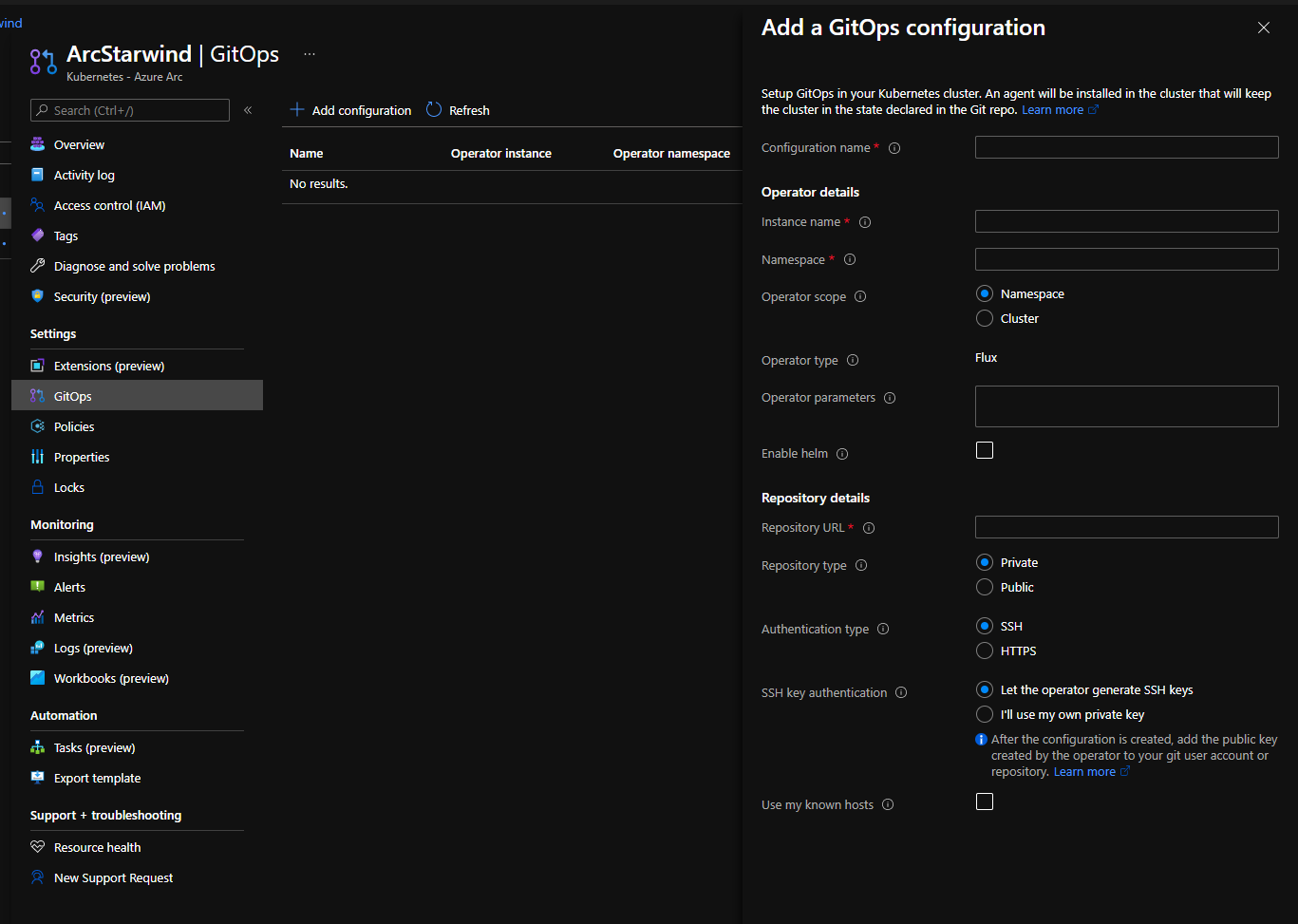Click info icon next to Enable helm

(x=842, y=454)
